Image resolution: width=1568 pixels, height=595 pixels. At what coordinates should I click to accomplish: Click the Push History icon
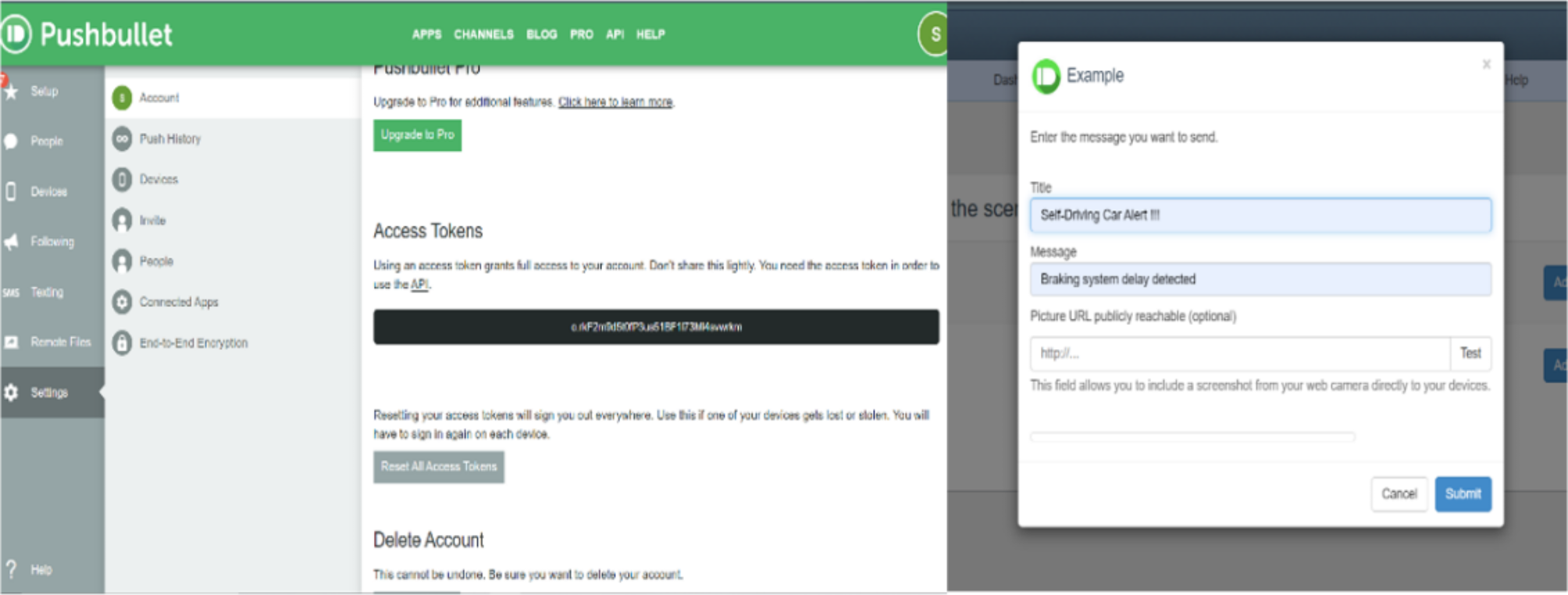(x=122, y=139)
